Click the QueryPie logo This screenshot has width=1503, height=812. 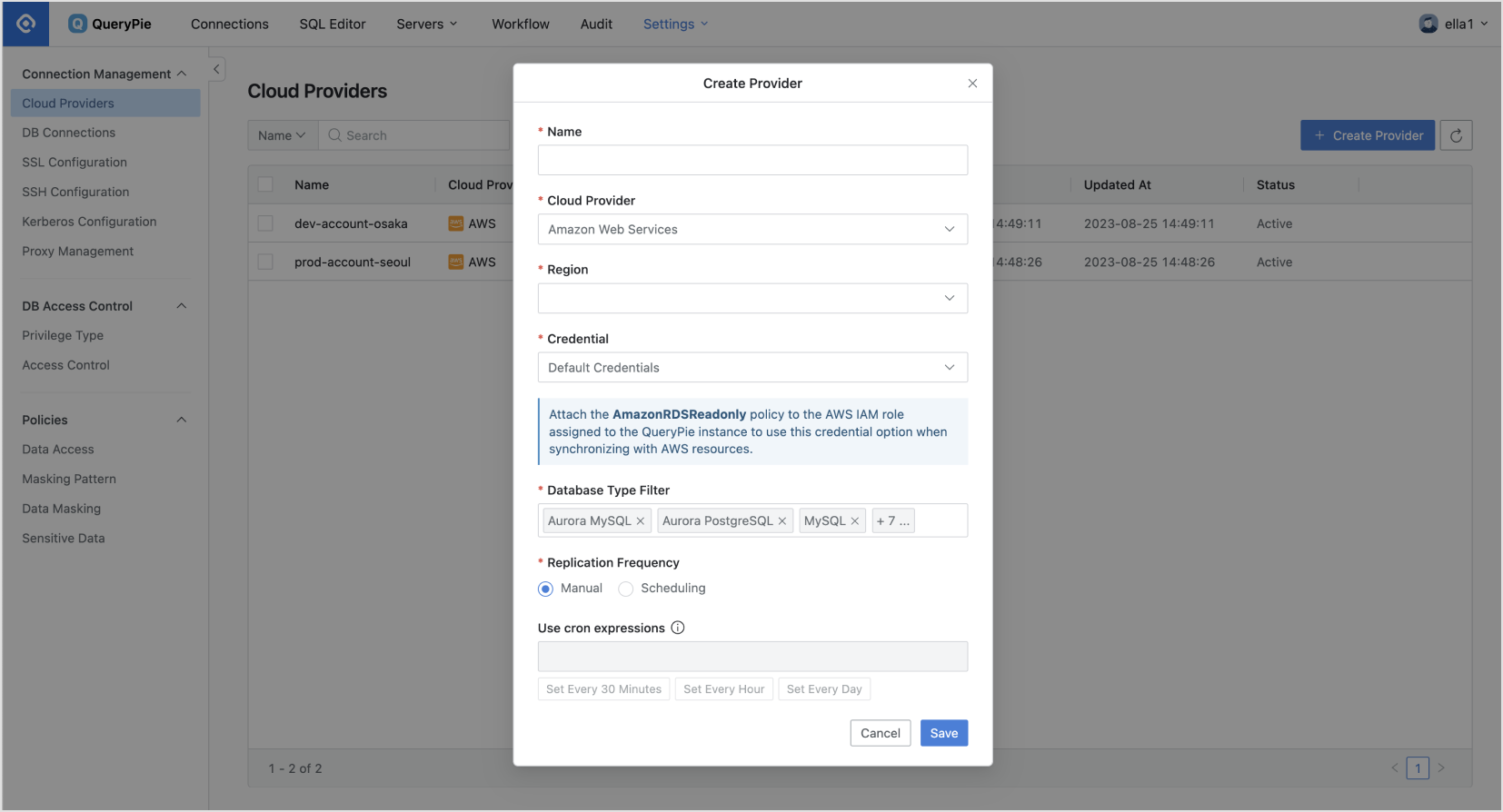point(111,24)
